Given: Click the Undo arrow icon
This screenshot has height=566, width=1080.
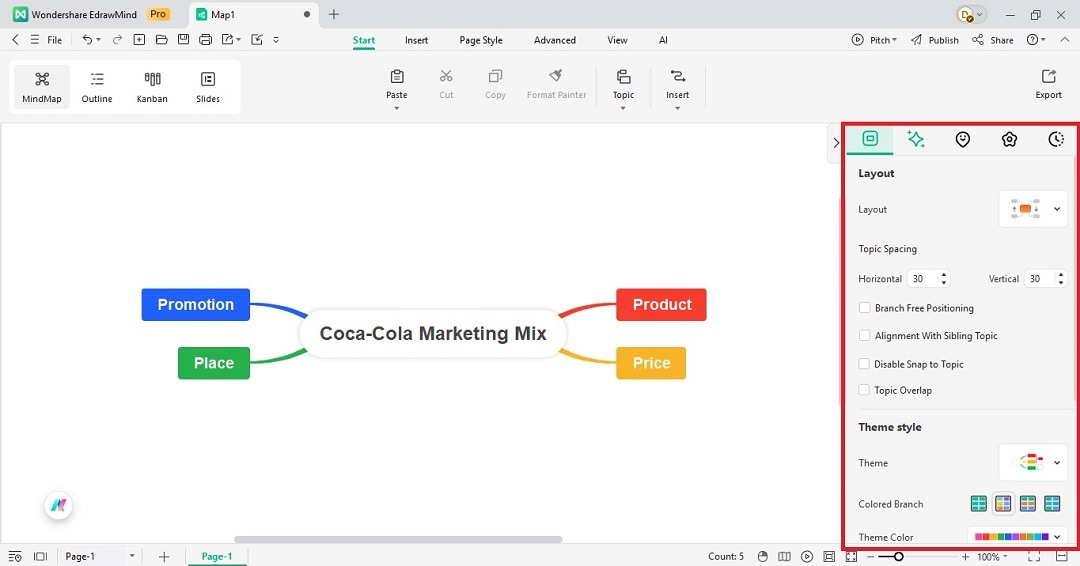Looking at the screenshot, I should click(x=87, y=40).
